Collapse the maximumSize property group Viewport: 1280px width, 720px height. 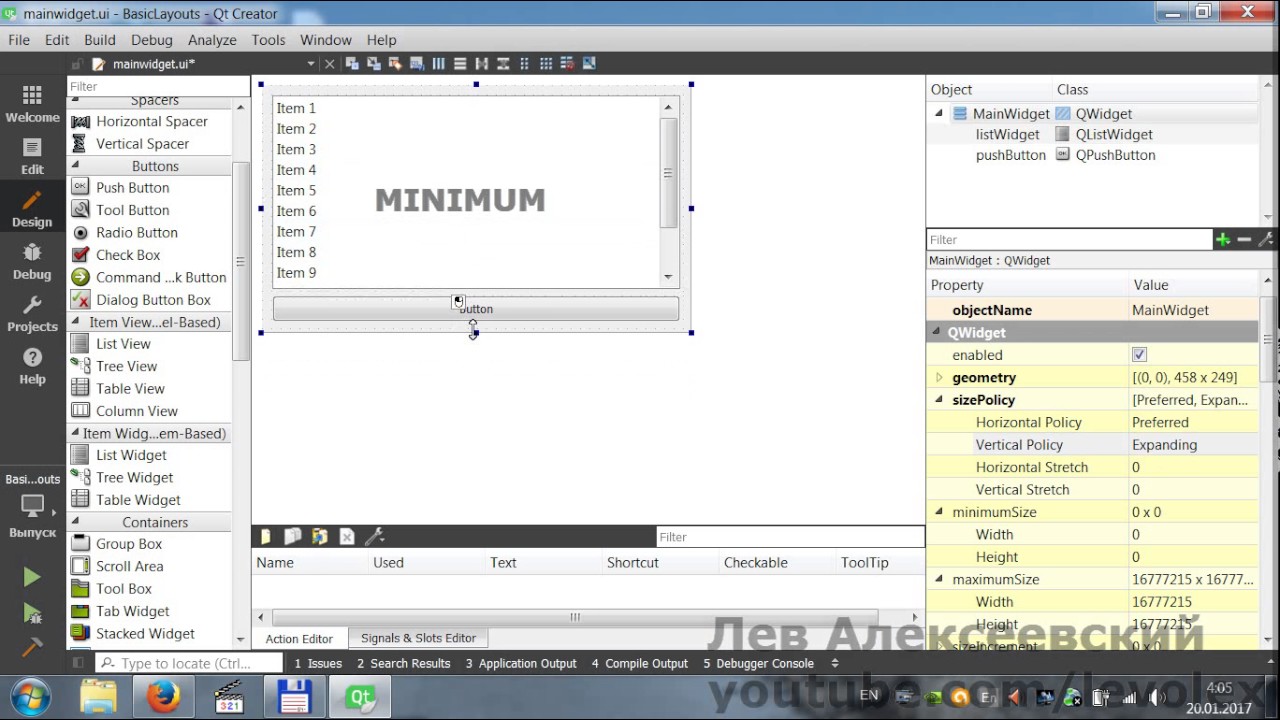tap(939, 579)
